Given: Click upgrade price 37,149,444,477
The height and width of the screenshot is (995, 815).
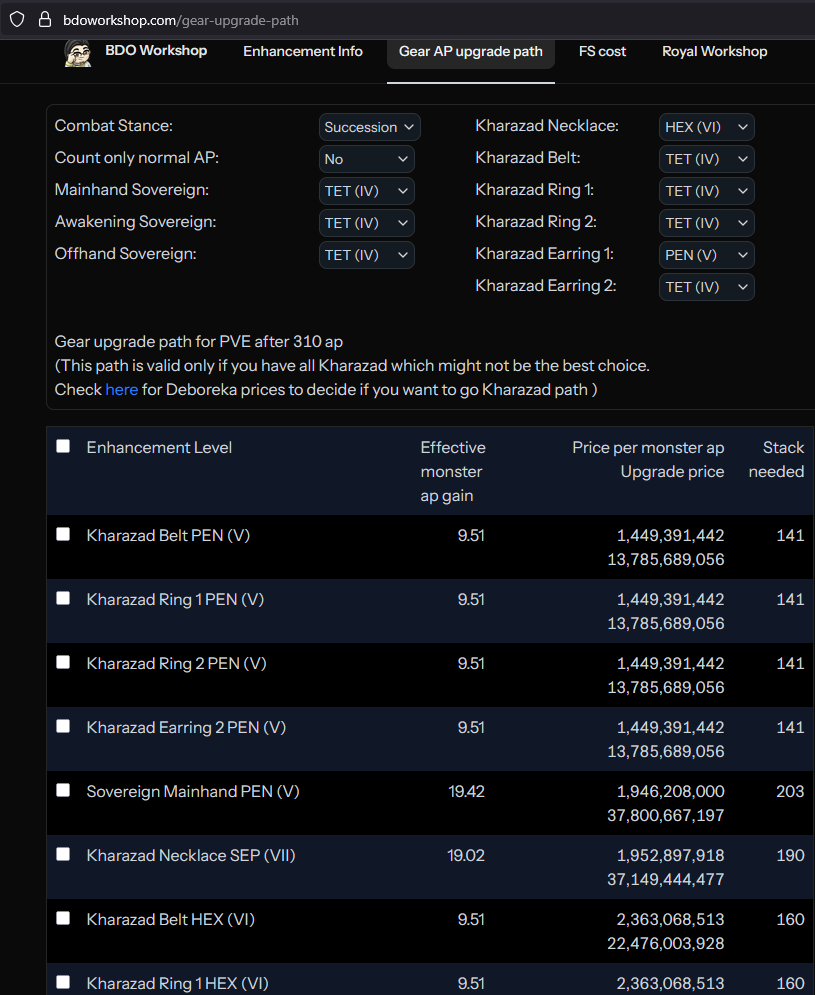Looking at the screenshot, I should (666, 880).
